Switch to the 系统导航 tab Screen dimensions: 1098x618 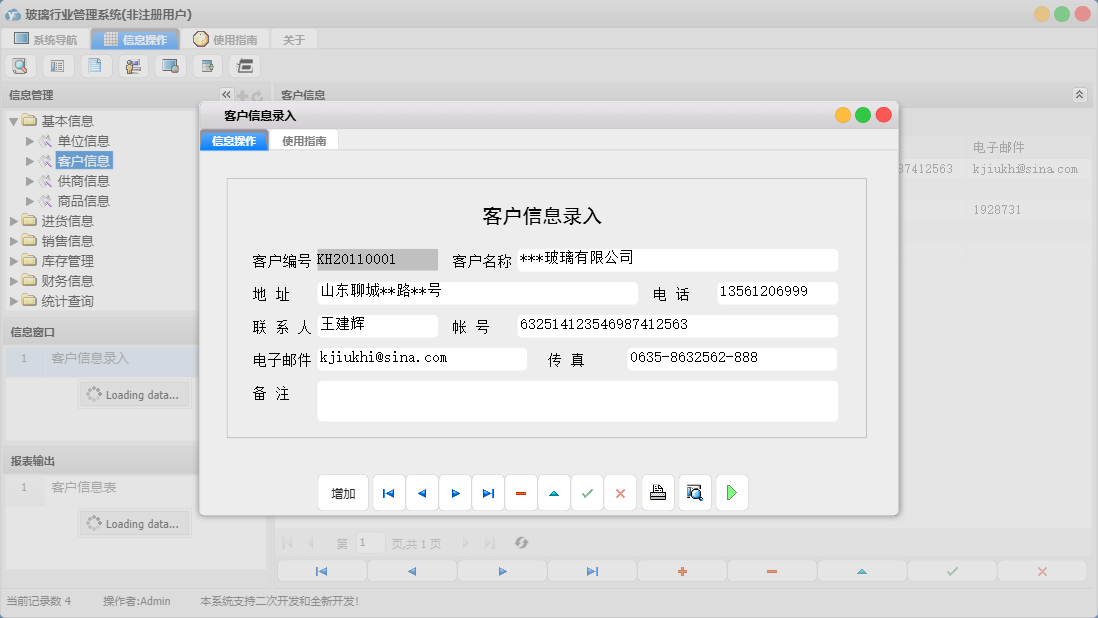click(46, 39)
